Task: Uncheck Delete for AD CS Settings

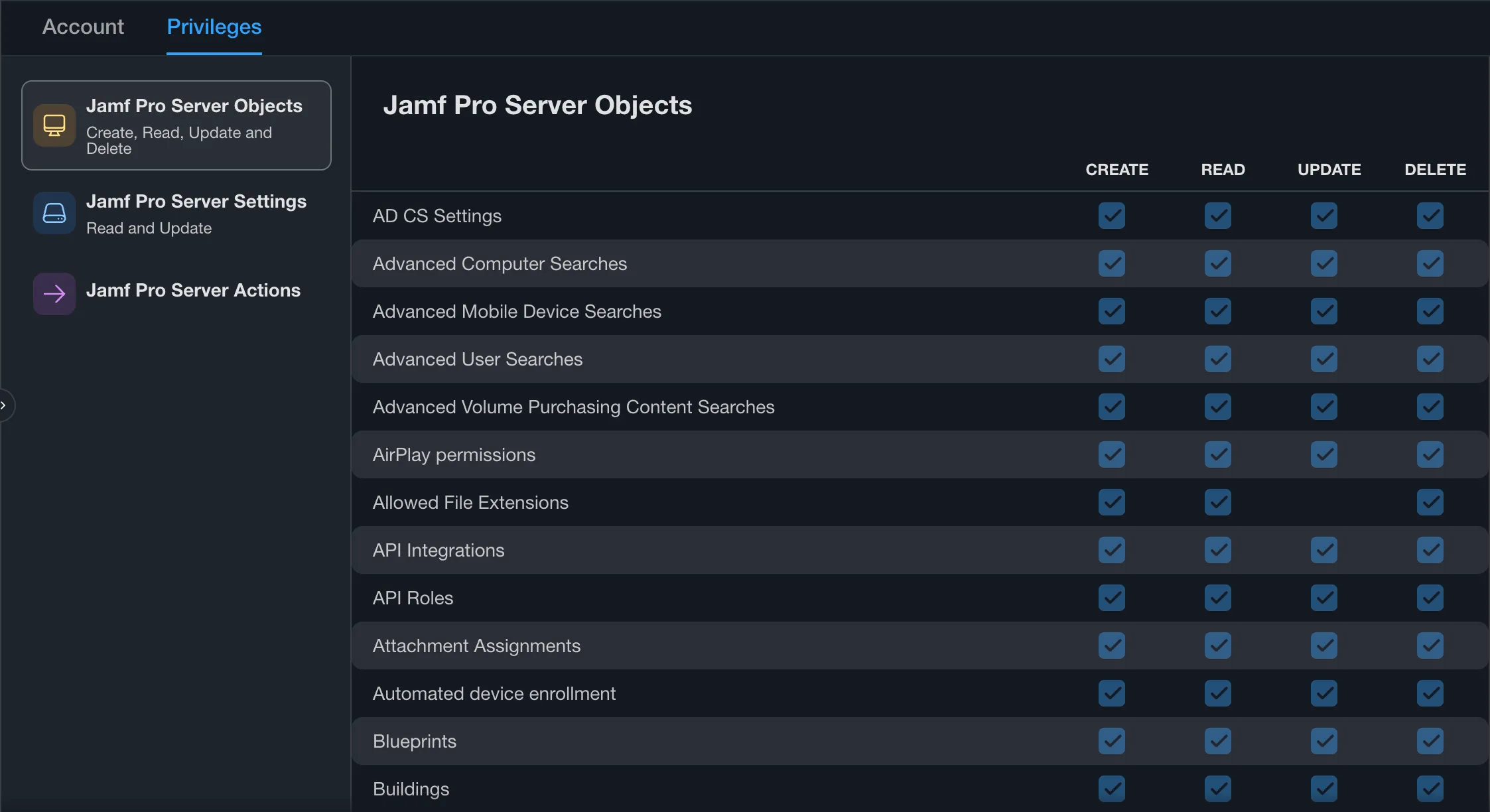Action: pos(1430,216)
